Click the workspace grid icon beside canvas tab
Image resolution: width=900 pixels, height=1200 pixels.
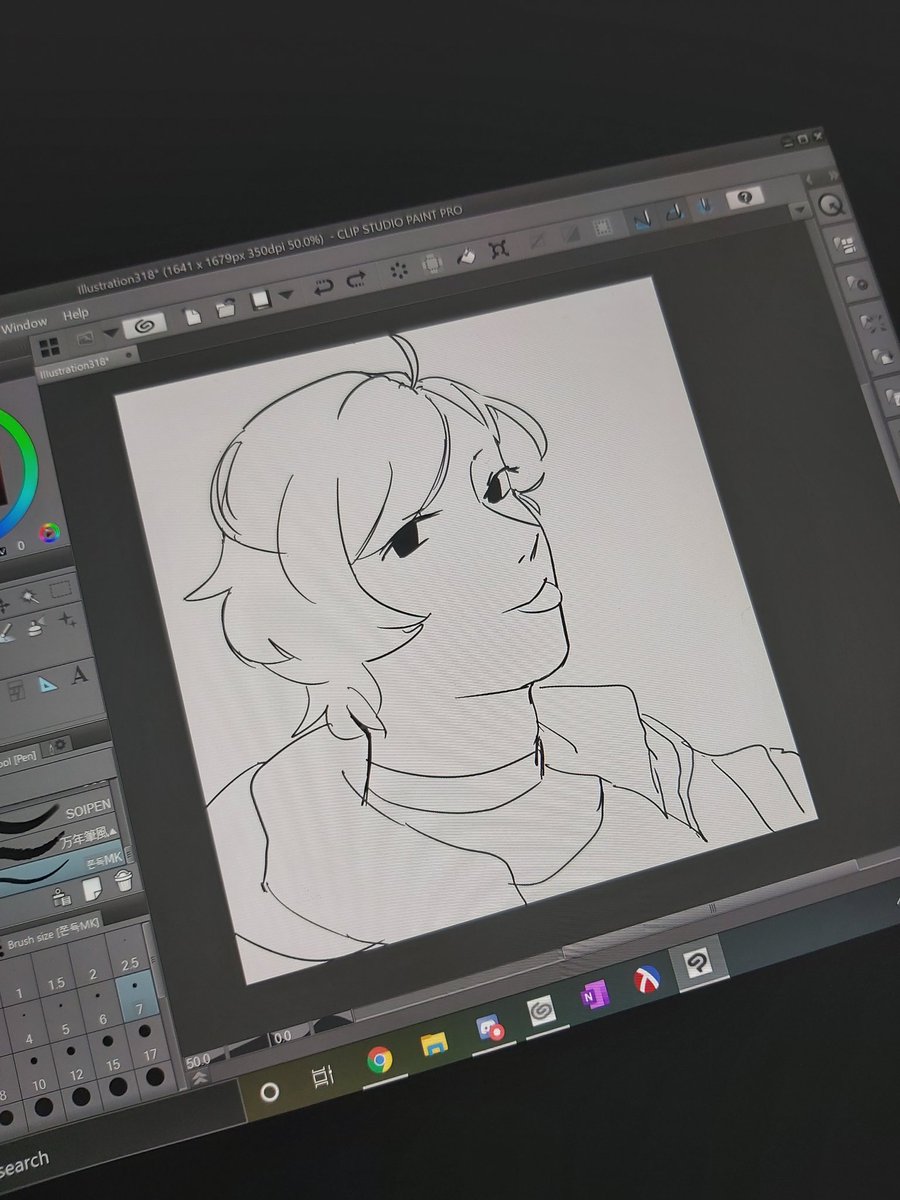coord(48,346)
